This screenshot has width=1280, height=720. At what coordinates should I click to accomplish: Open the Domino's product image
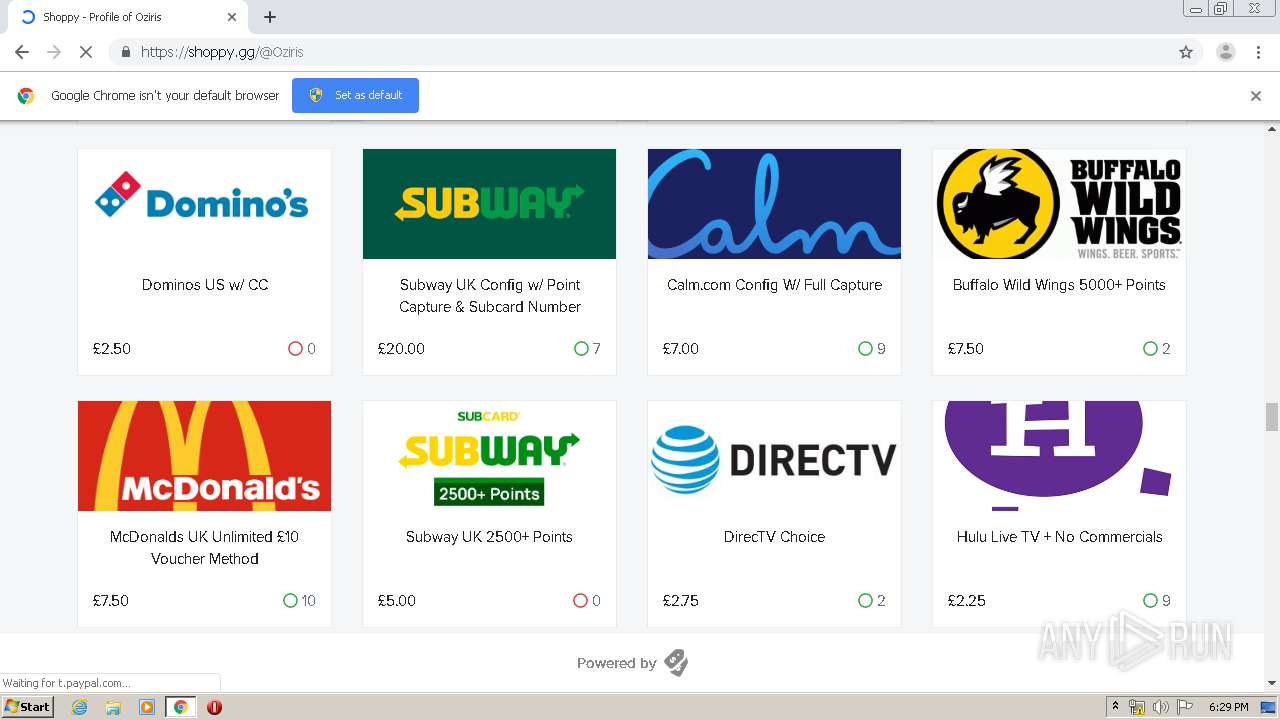click(204, 204)
